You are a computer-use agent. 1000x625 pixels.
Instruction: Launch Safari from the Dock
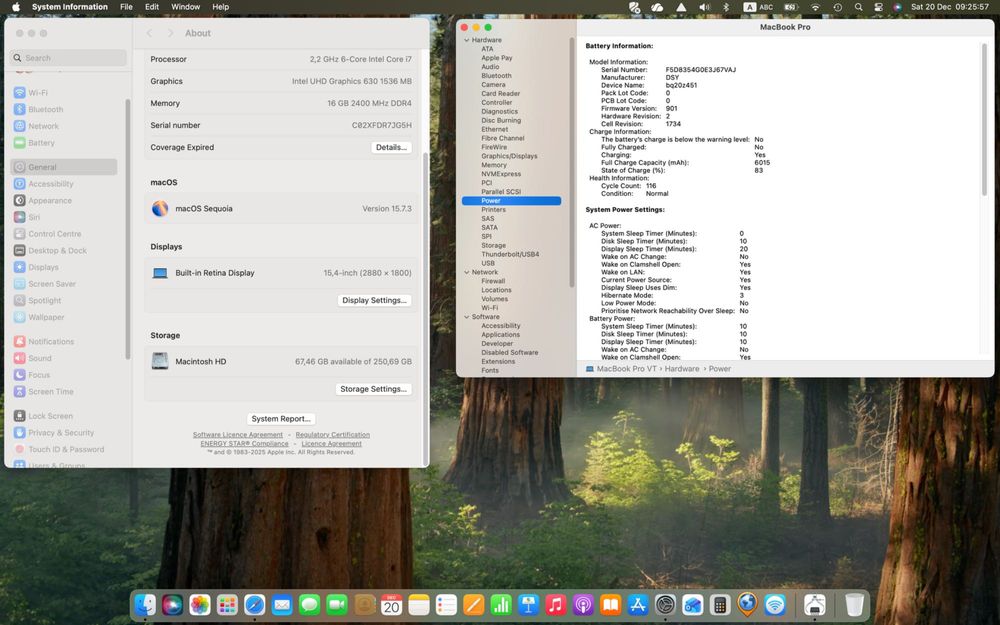pos(254,604)
